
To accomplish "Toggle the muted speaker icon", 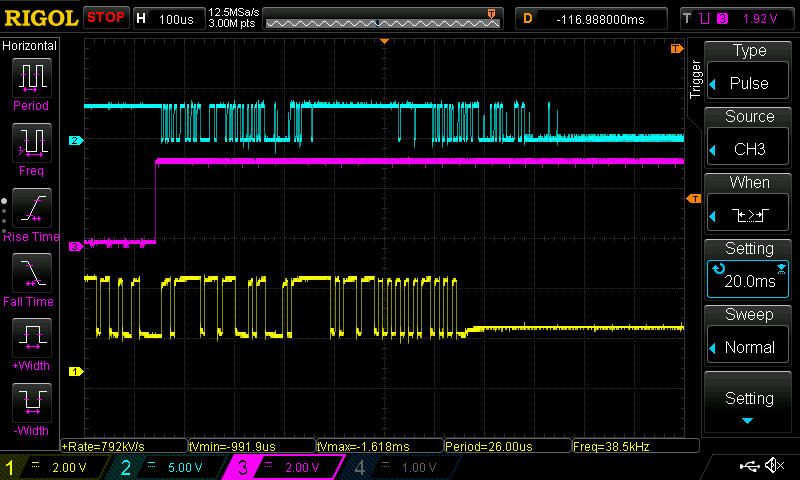I will coord(774,465).
